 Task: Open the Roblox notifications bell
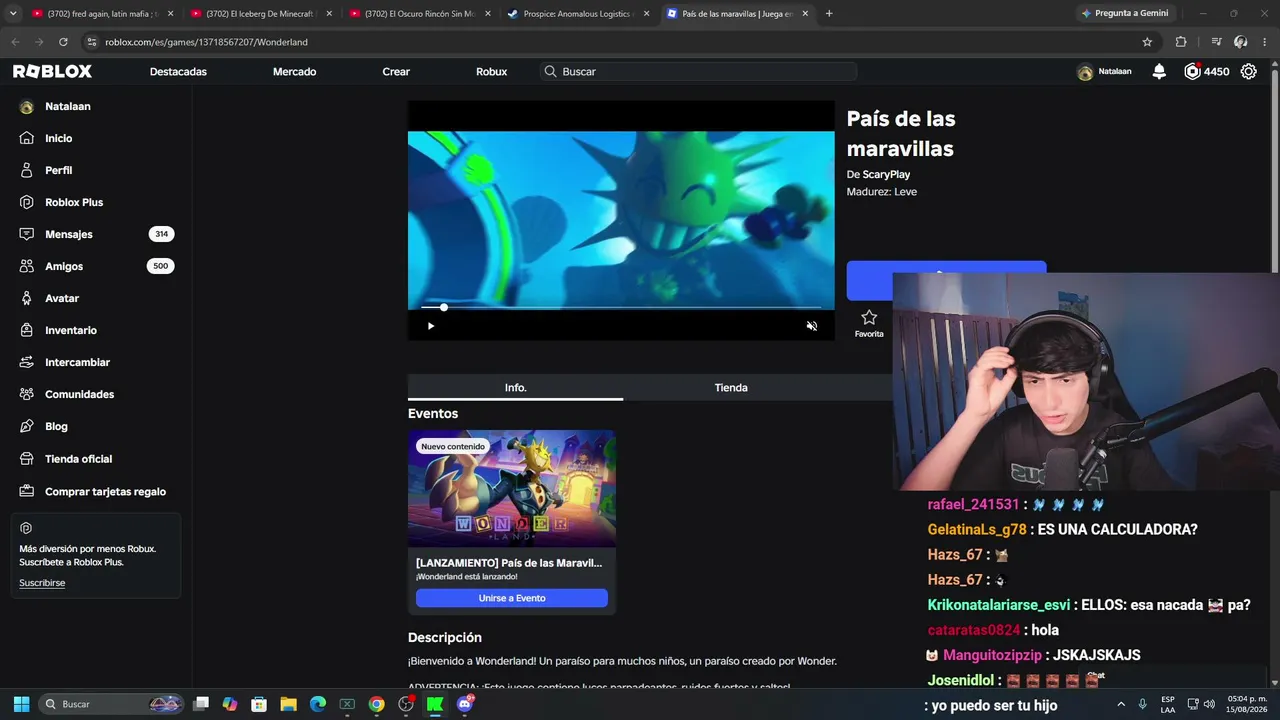pos(1159,72)
